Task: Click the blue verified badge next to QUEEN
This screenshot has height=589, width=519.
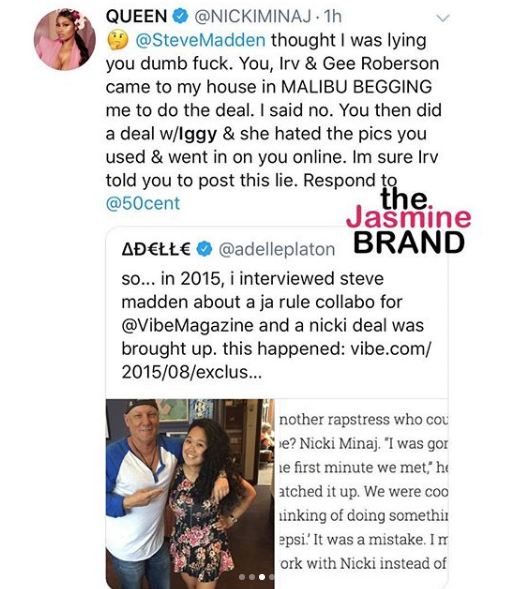Action: [x=180, y=17]
